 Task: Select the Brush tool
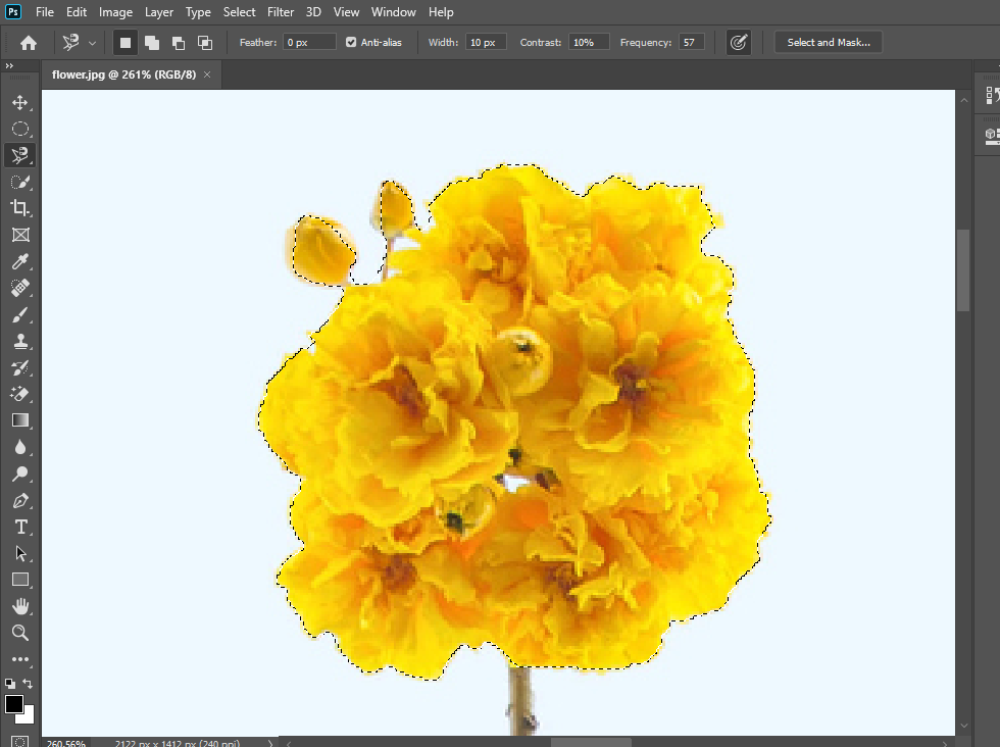point(20,315)
